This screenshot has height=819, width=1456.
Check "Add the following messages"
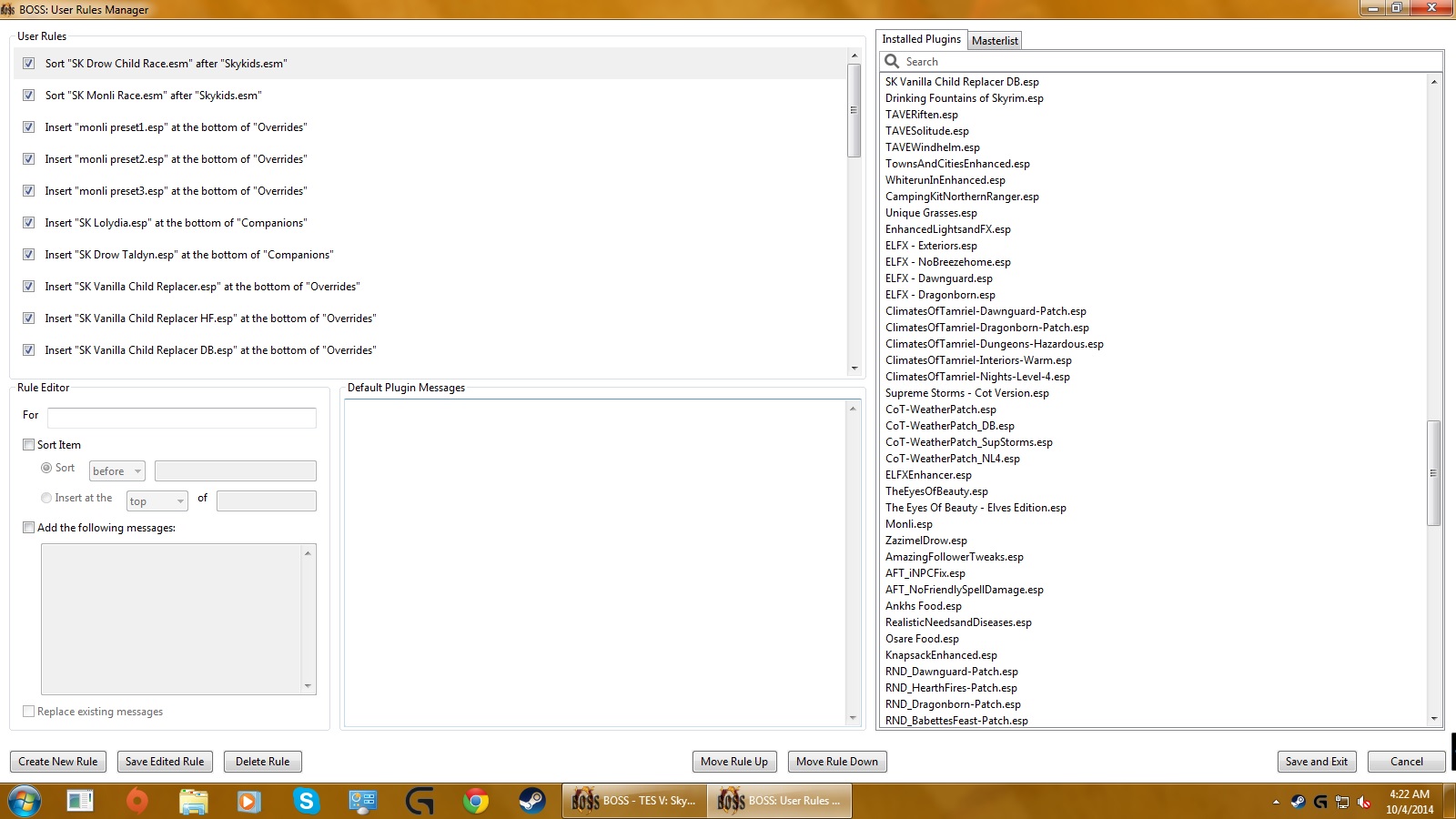pyautogui.click(x=29, y=528)
